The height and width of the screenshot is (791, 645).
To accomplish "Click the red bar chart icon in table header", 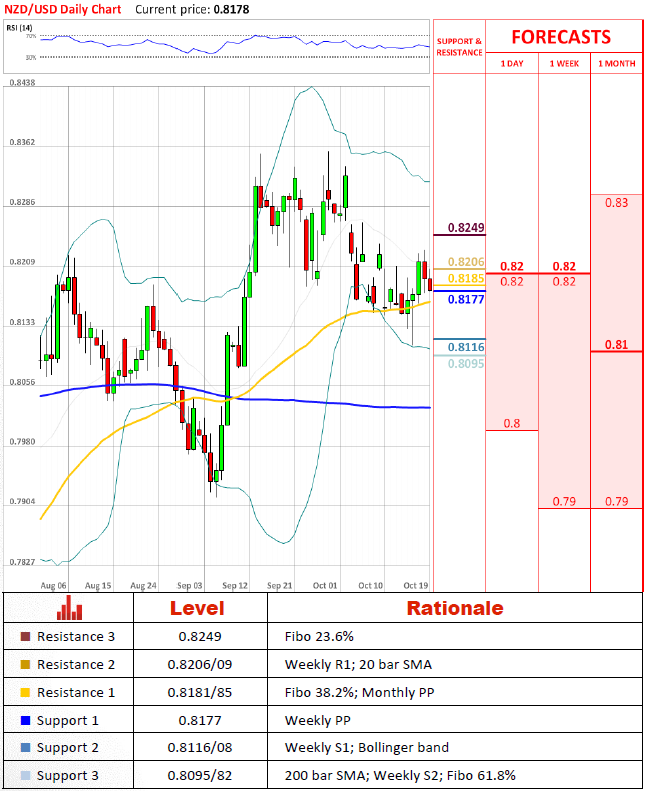I will coord(69,608).
